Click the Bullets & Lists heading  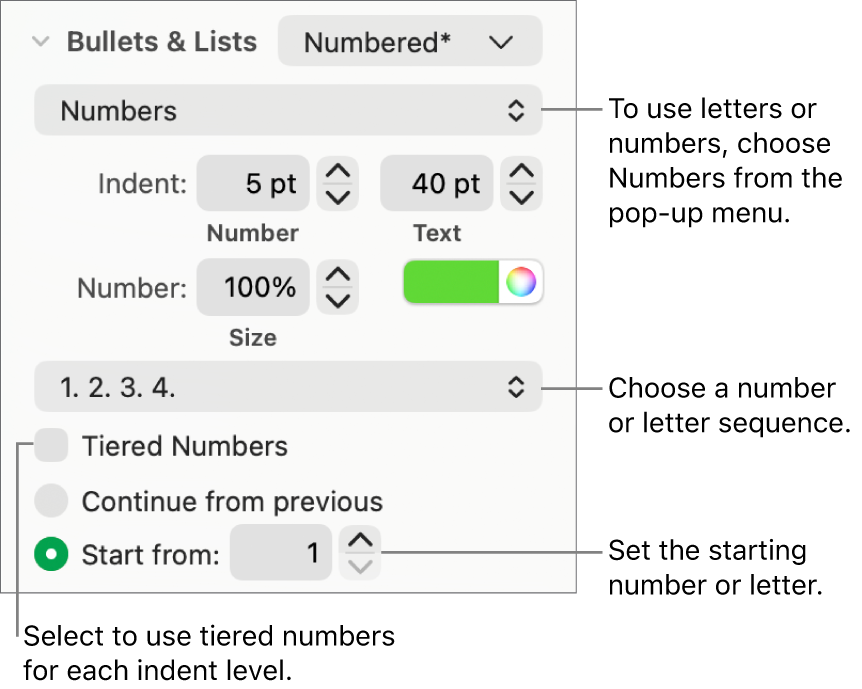coord(160,42)
